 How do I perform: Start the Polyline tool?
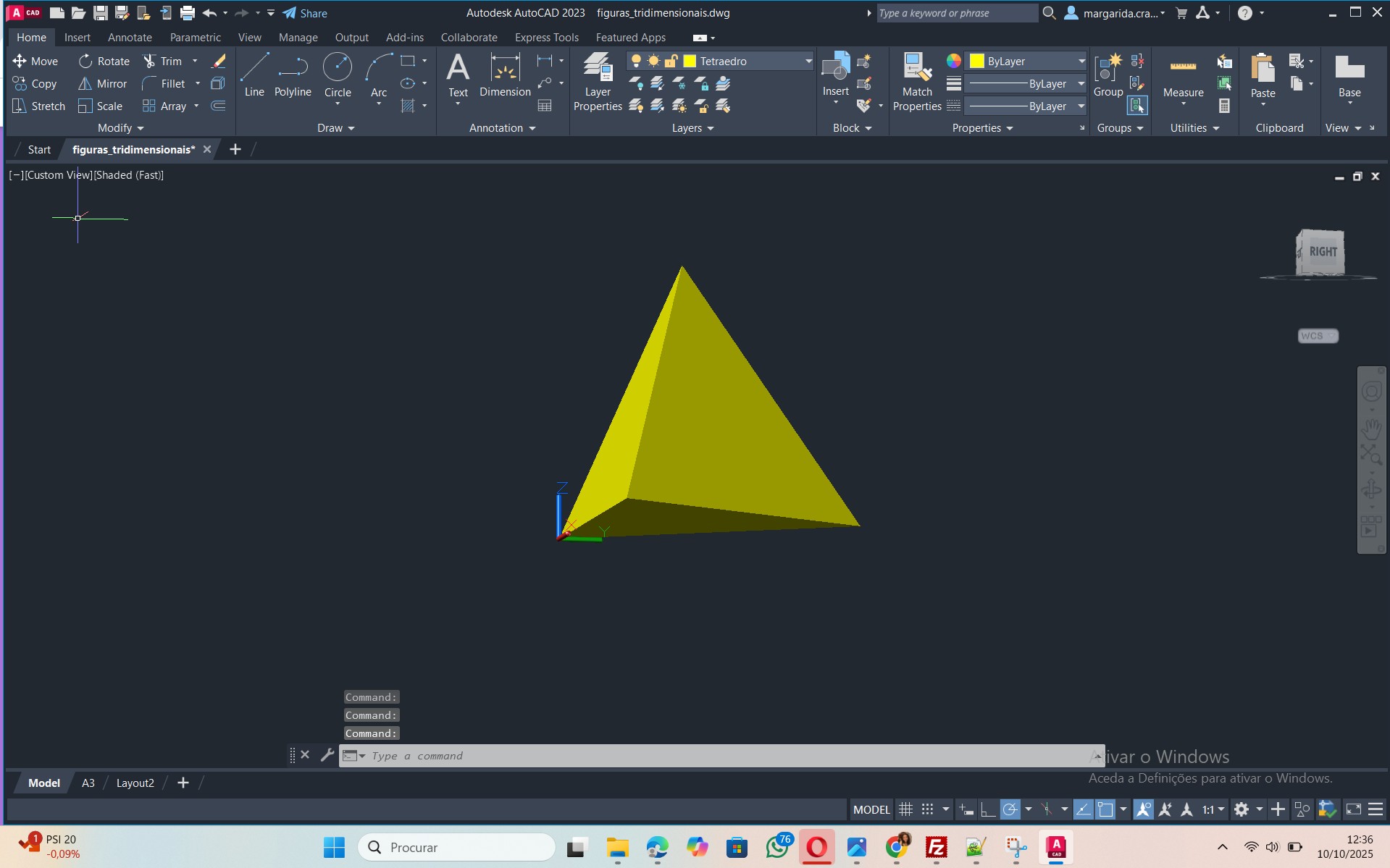293,75
